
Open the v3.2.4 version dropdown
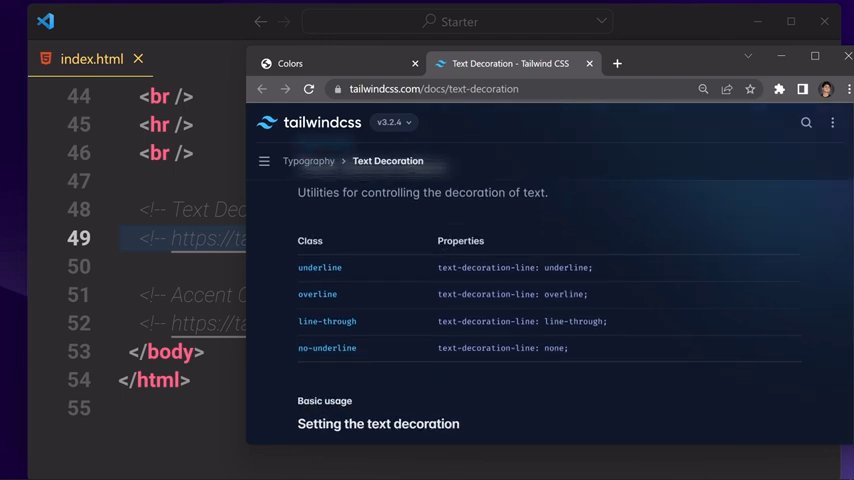pyautogui.click(x=394, y=123)
